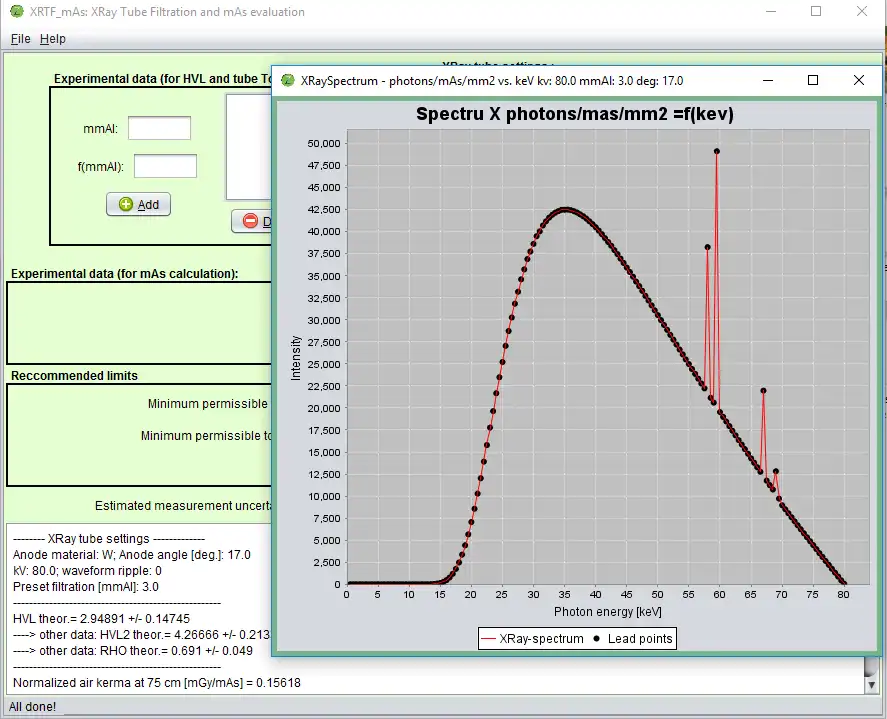Screen dimensions: 887x719
Task: Click the XRTF_mAs app icon in title bar
Action: coord(17,12)
